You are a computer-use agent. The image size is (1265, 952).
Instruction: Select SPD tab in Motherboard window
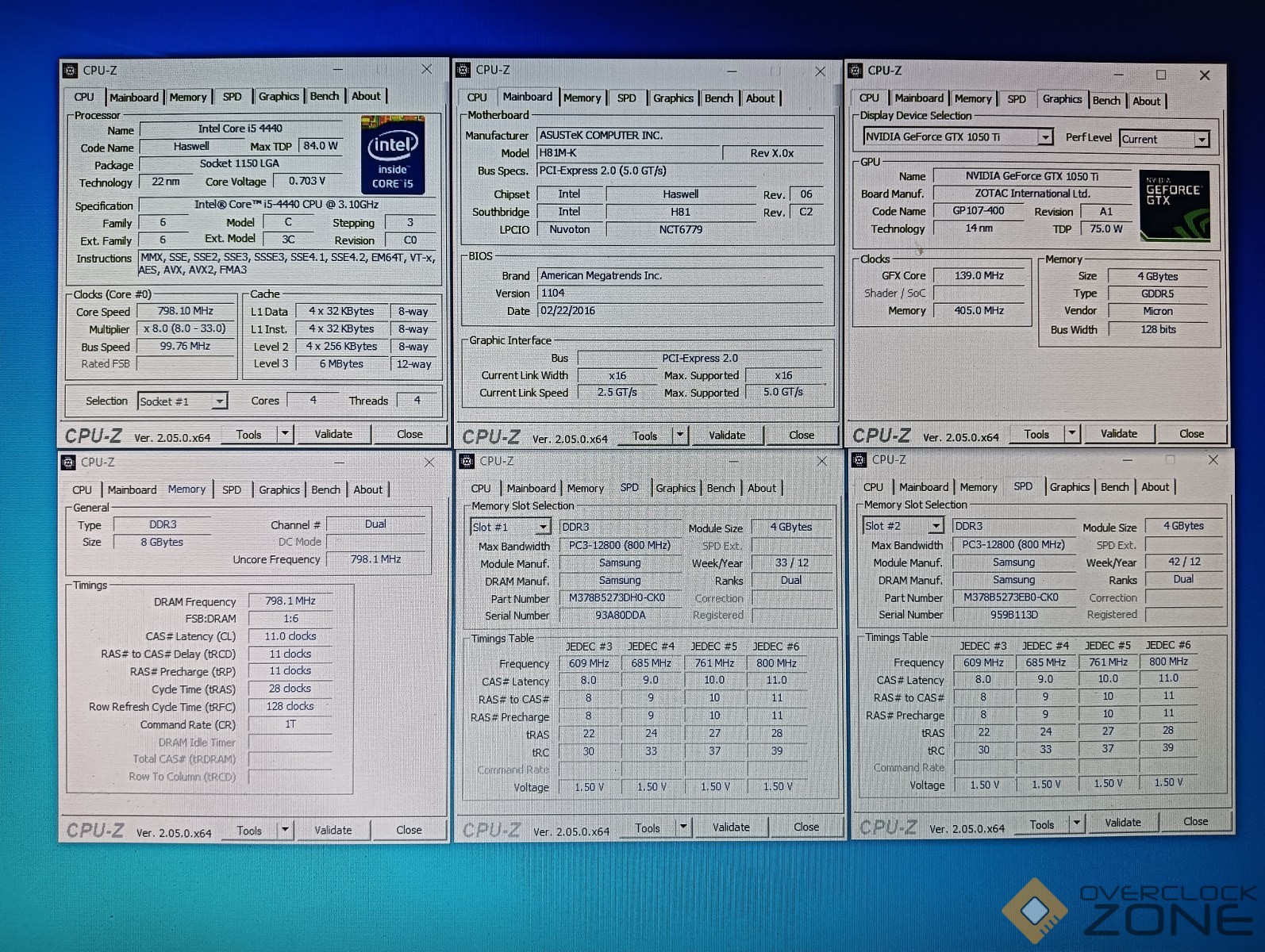(x=627, y=98)
